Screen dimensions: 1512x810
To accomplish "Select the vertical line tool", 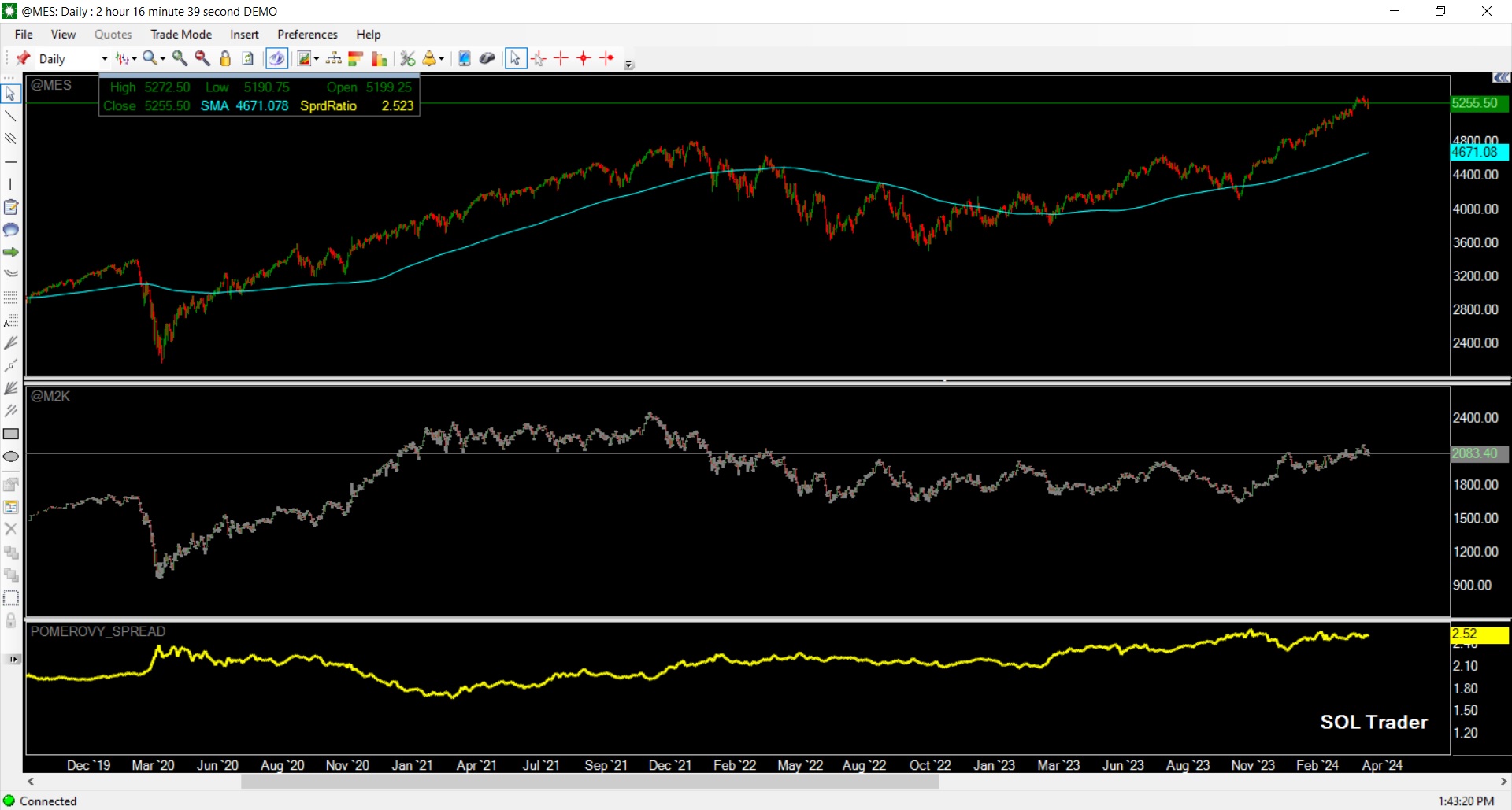I will coord(11,184).
